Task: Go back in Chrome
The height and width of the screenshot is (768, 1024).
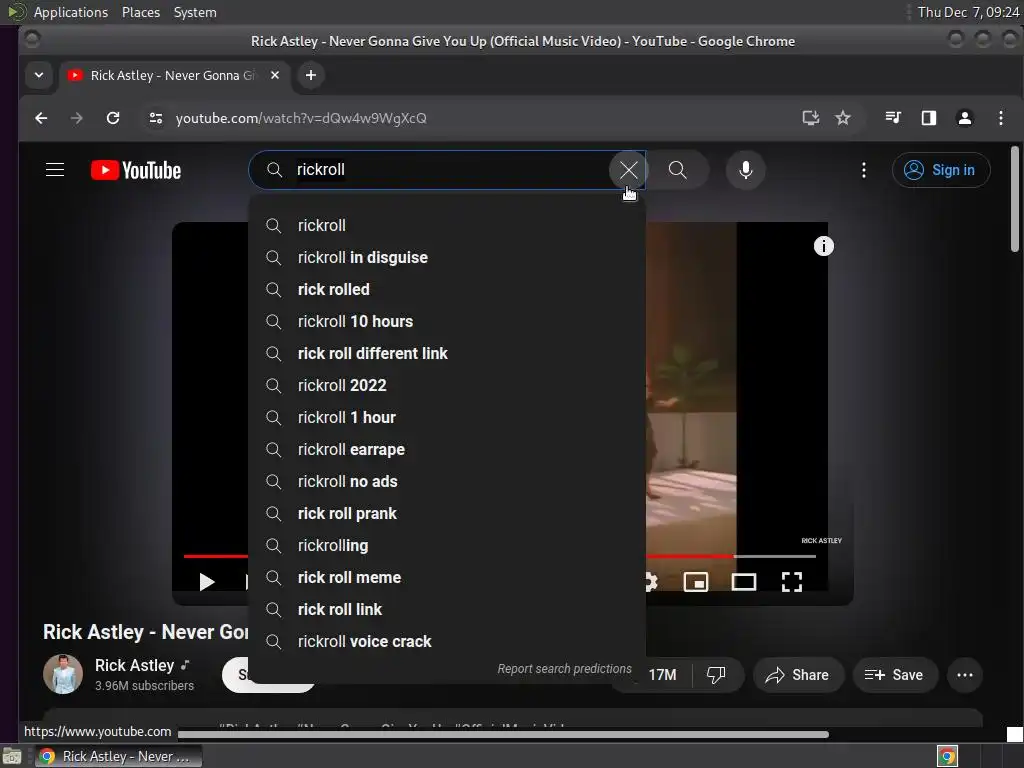Action: (x=41, y=118)
